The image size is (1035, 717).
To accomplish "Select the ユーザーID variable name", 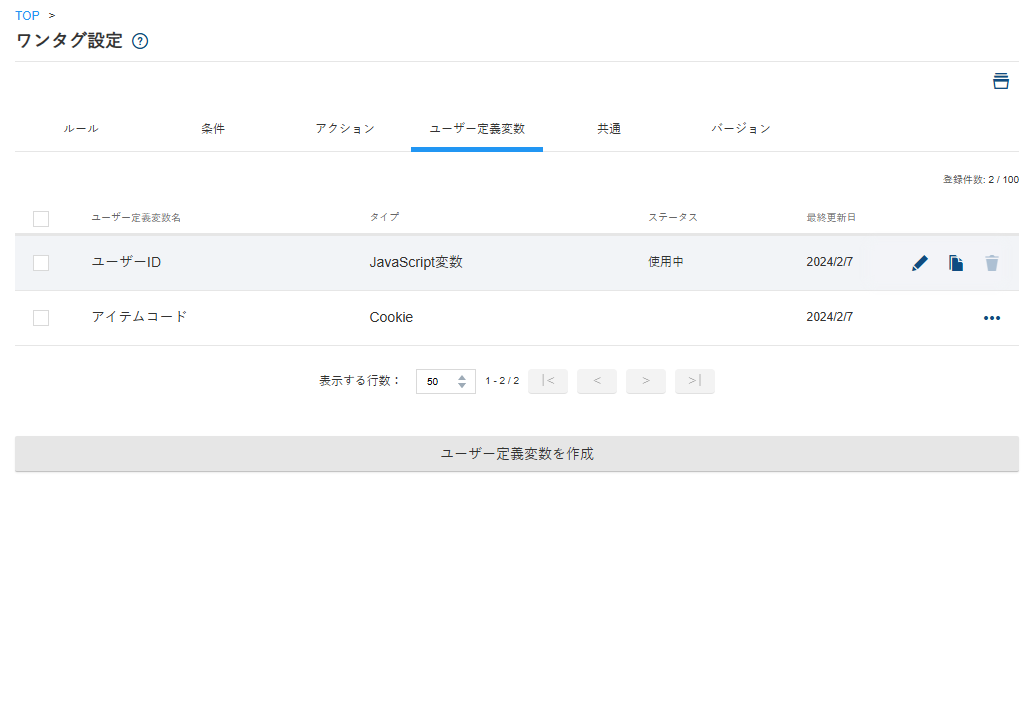I will click(x=126, y=262).
